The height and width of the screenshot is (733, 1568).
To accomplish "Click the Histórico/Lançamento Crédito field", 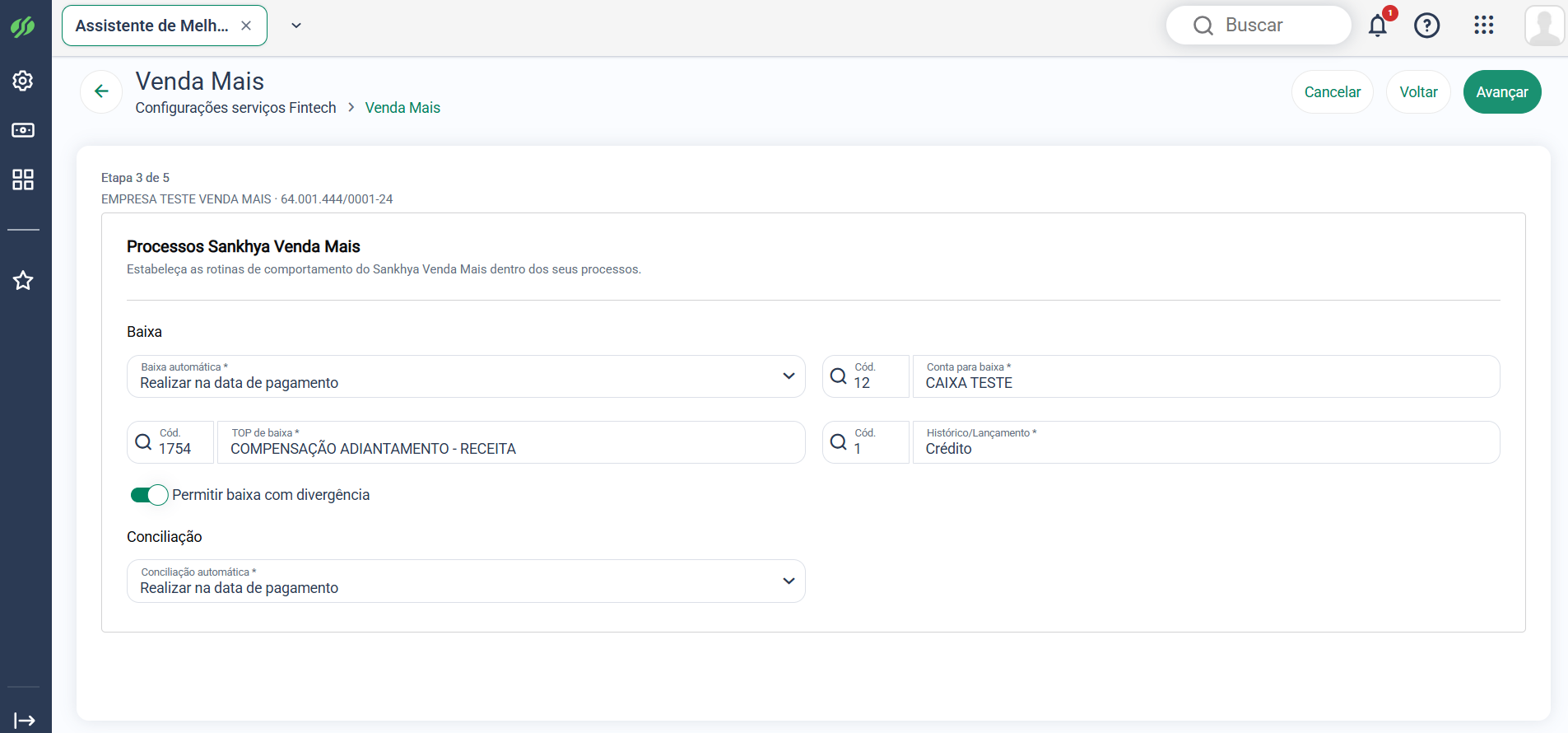I will pyautogui.click(x=1206, y=442).
